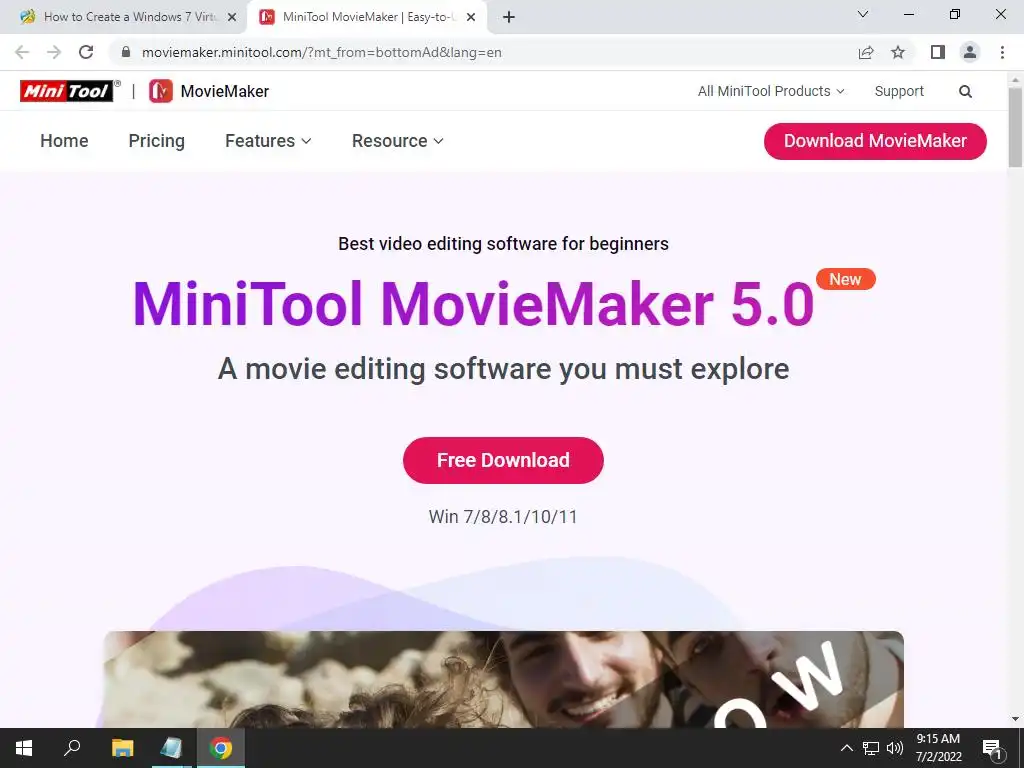Open network status tray icon
Screen dimensions: 1024x768
(871, 748)
